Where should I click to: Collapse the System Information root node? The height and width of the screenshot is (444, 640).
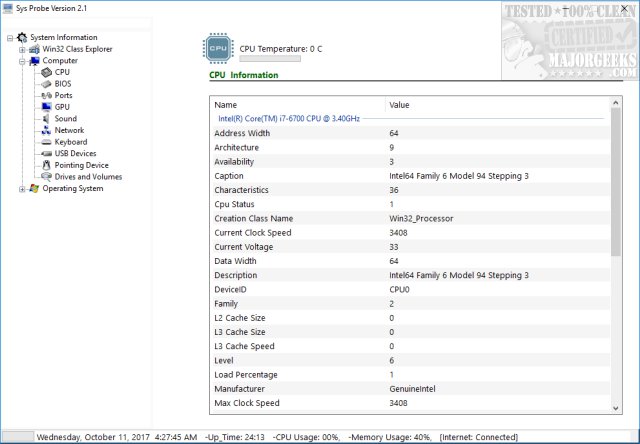(x=10, y=38)
